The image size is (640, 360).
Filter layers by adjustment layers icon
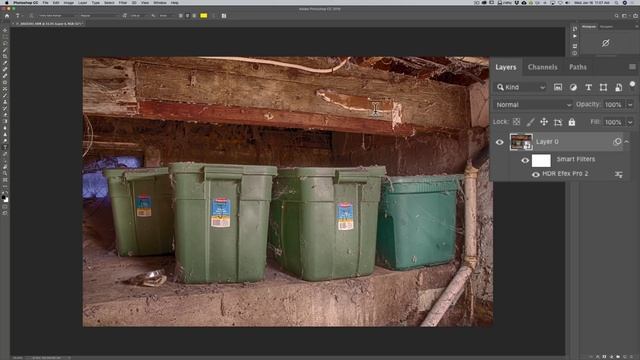tap(573, 87)
